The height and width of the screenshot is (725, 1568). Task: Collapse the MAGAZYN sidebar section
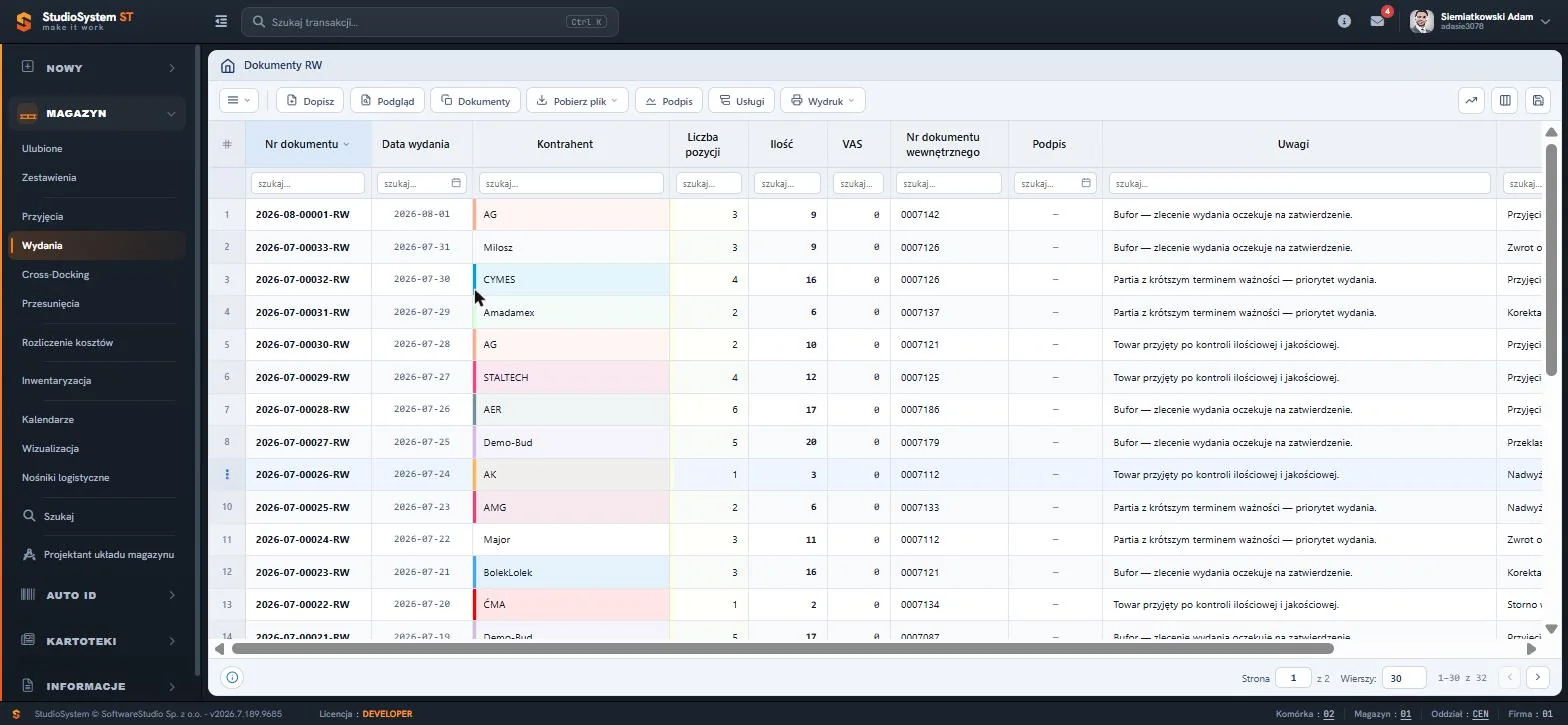coord(97,114)
